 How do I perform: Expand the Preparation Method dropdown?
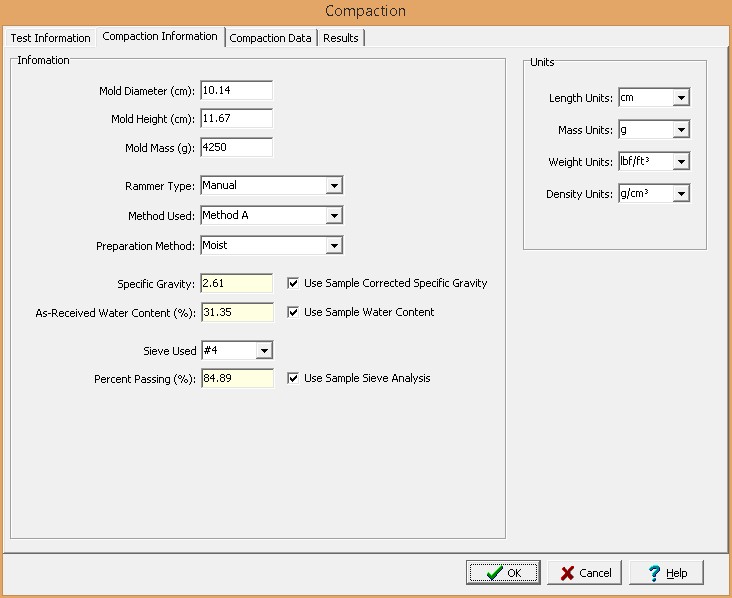point(334,246)
